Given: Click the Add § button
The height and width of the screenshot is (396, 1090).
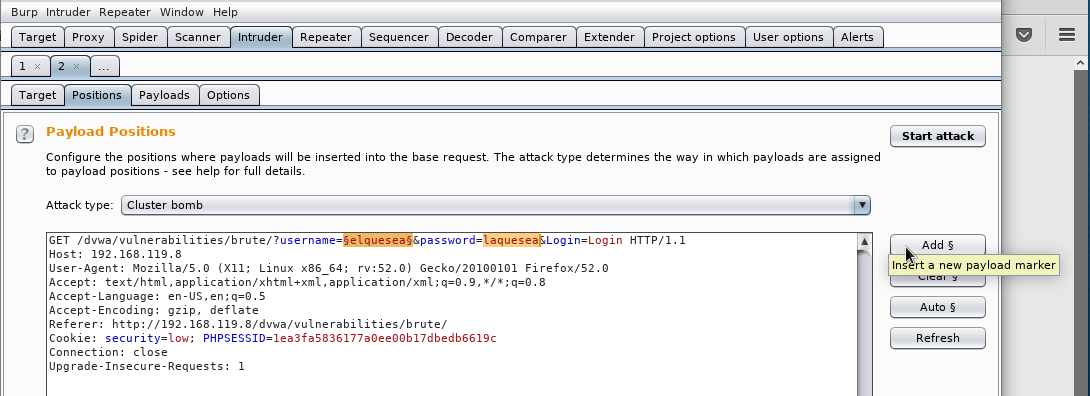Looking at the screenshot, I should coord(938,245).
